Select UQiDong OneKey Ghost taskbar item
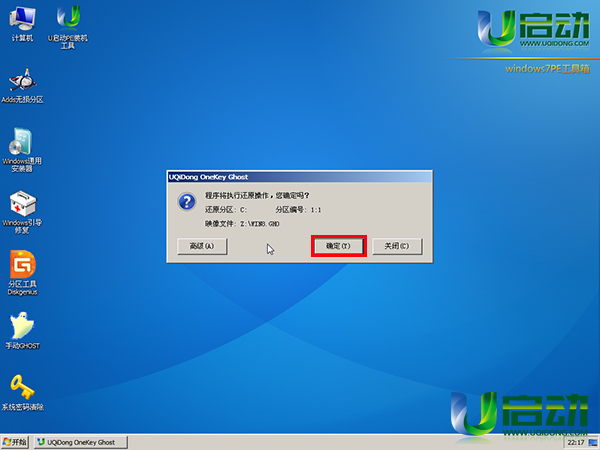600x450 pixels. click(81, 442)
